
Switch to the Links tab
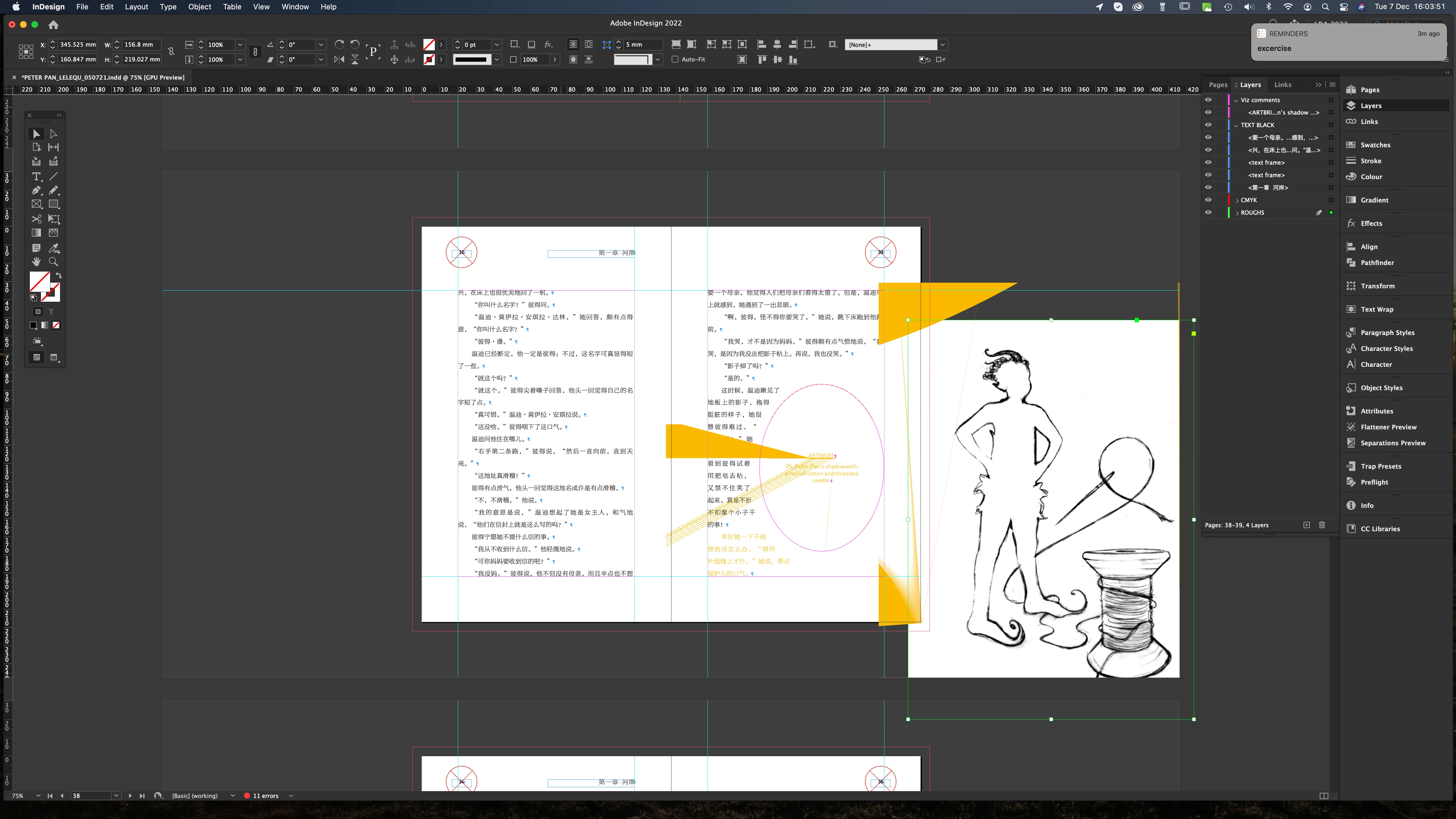(x=1283, y=85)
